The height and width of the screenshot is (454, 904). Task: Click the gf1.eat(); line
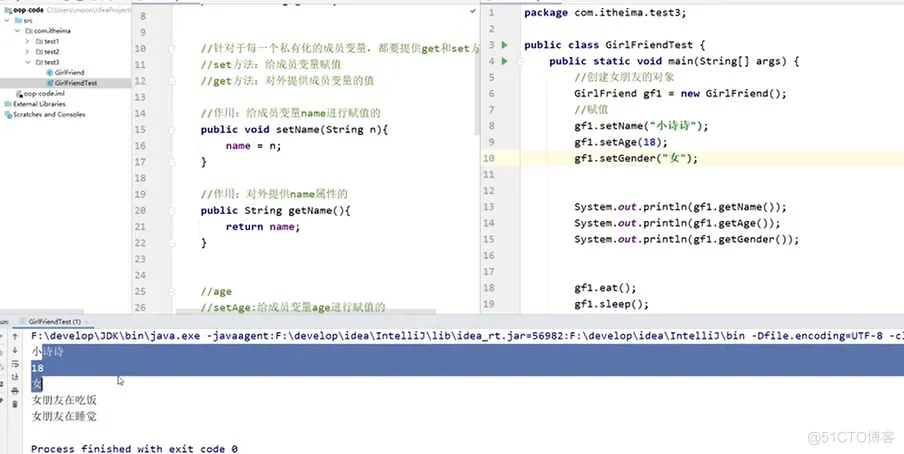(x=605, y=288)
